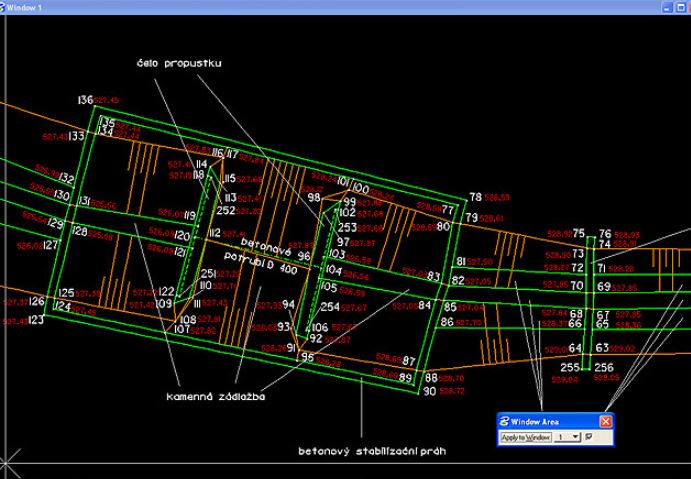Click the Window 1 title bar system icon
This screenshot has width=691, height=479.
coord(2,7)
